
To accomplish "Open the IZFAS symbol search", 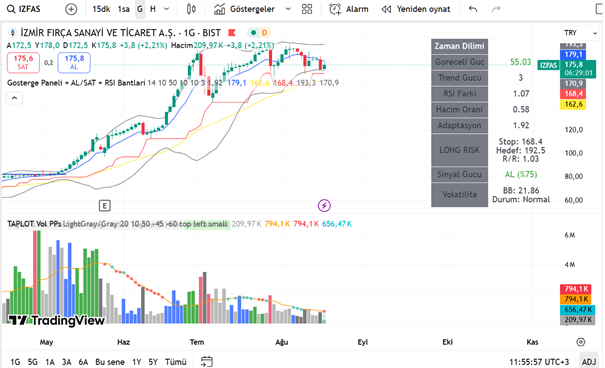I will click(x=24, y=9).
